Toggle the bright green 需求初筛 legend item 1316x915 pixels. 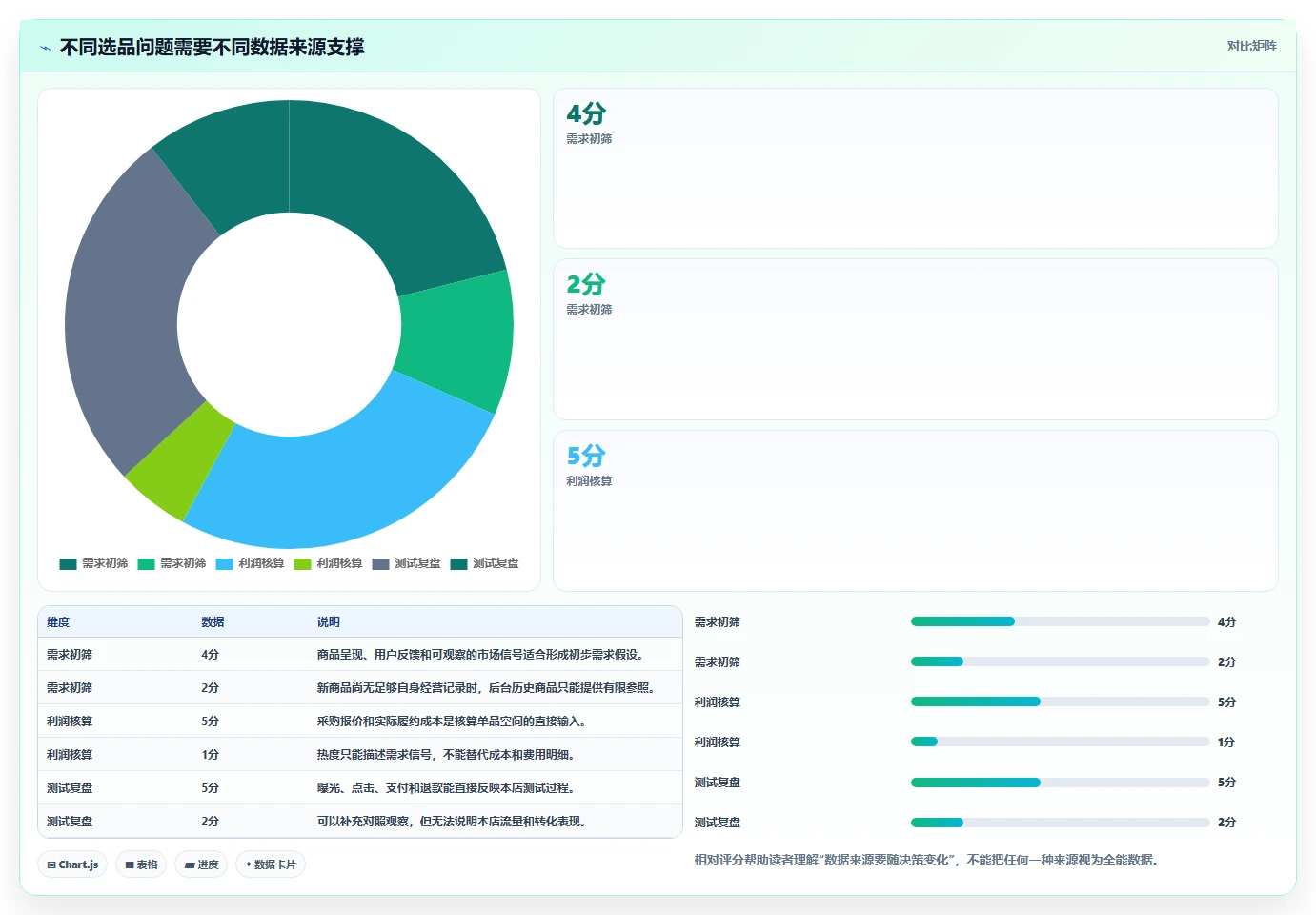pos(172,563)
